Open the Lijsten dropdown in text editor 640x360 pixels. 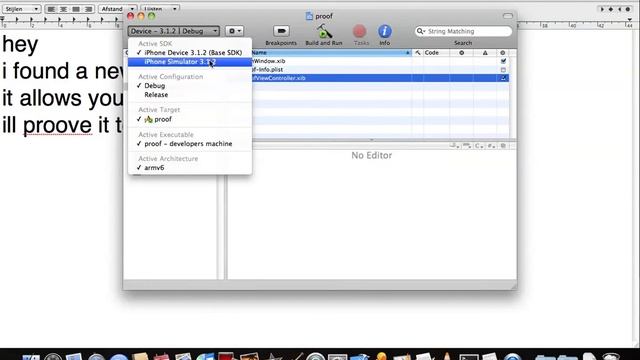click(159, 9)
